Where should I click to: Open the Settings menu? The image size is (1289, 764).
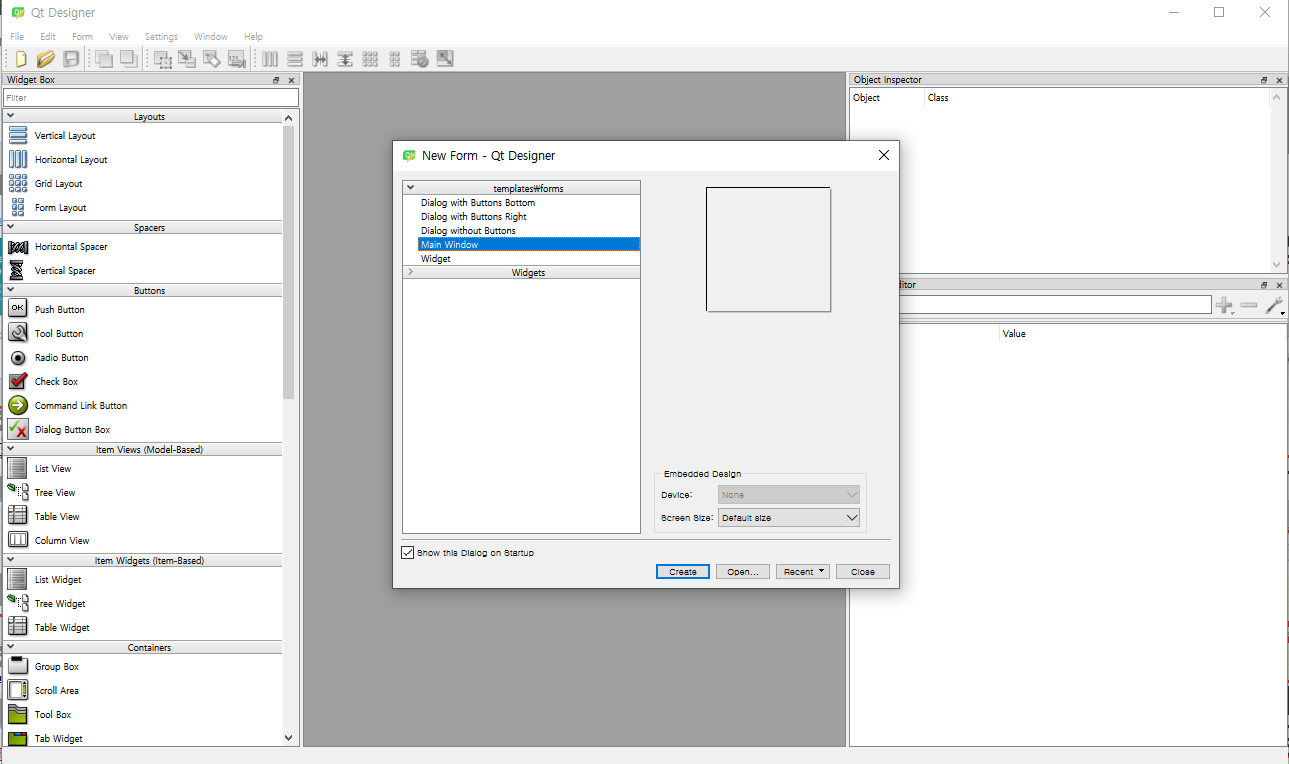(161, 37)
